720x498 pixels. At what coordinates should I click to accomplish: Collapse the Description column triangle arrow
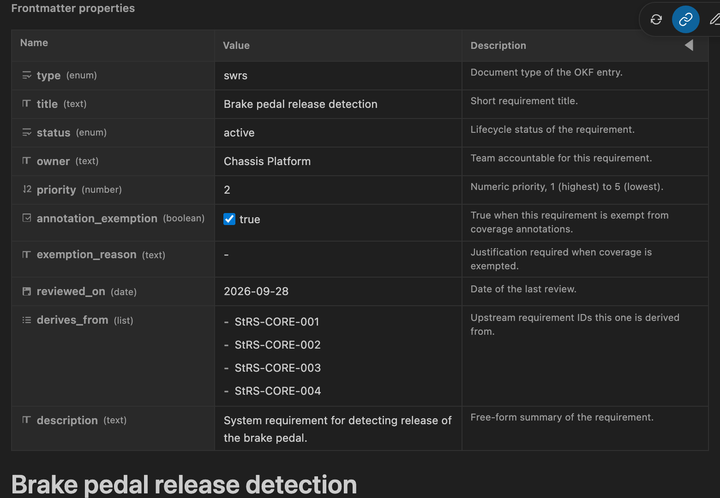(x=689, y=45)
